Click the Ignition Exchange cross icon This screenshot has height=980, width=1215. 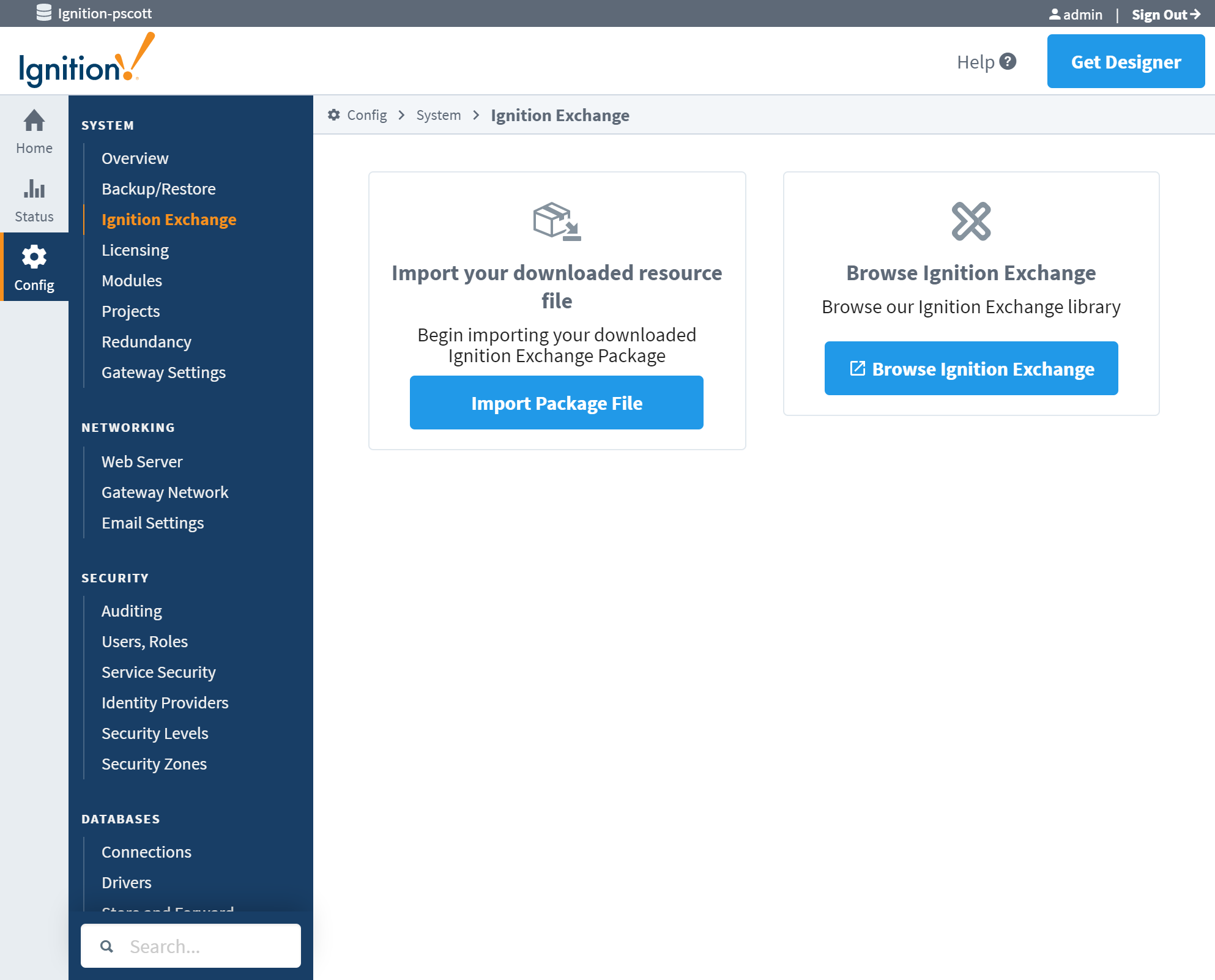(x=972, y=221)
